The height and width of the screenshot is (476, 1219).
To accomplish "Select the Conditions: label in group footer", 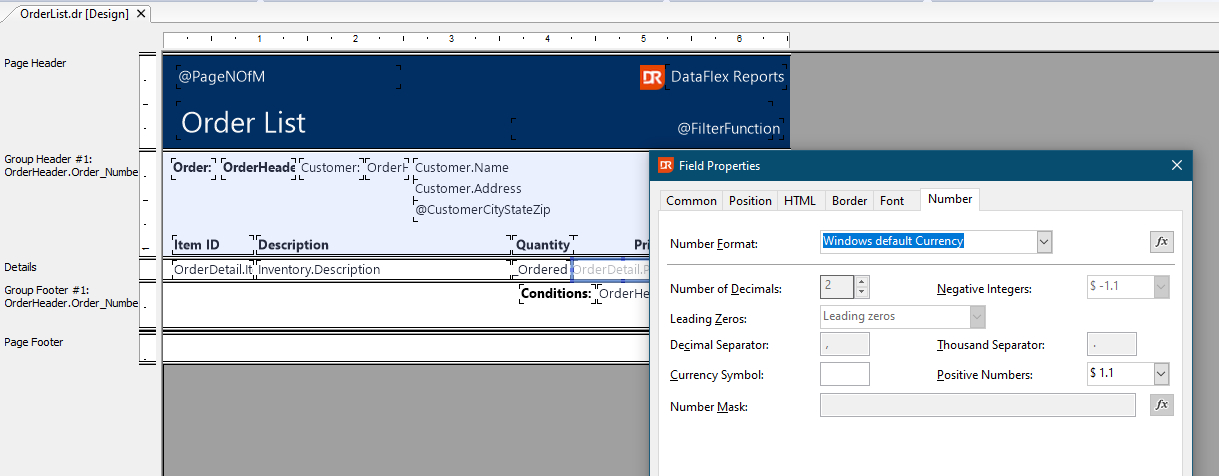I will 556,294.
